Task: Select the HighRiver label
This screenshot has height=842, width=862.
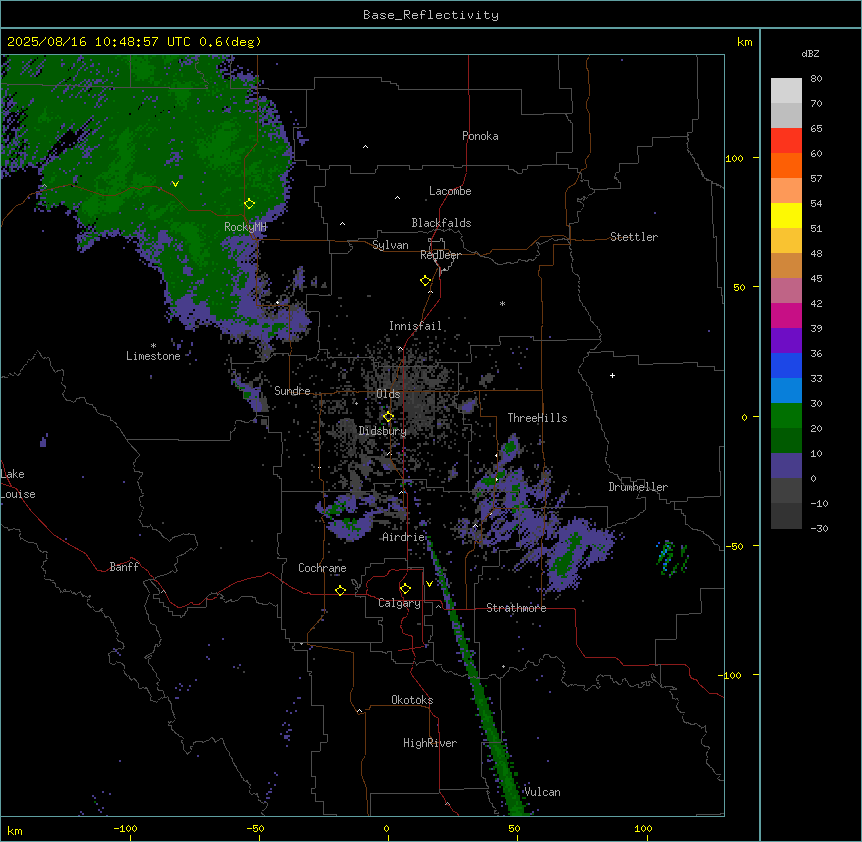Action: click(430, 743)
